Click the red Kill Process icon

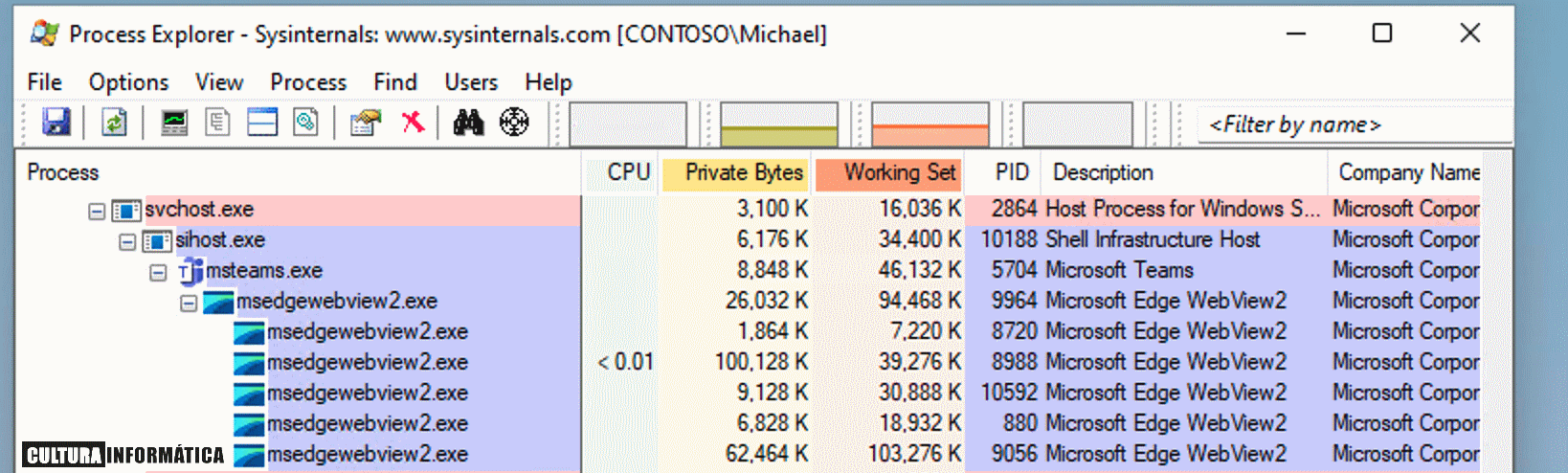point(413,122)
